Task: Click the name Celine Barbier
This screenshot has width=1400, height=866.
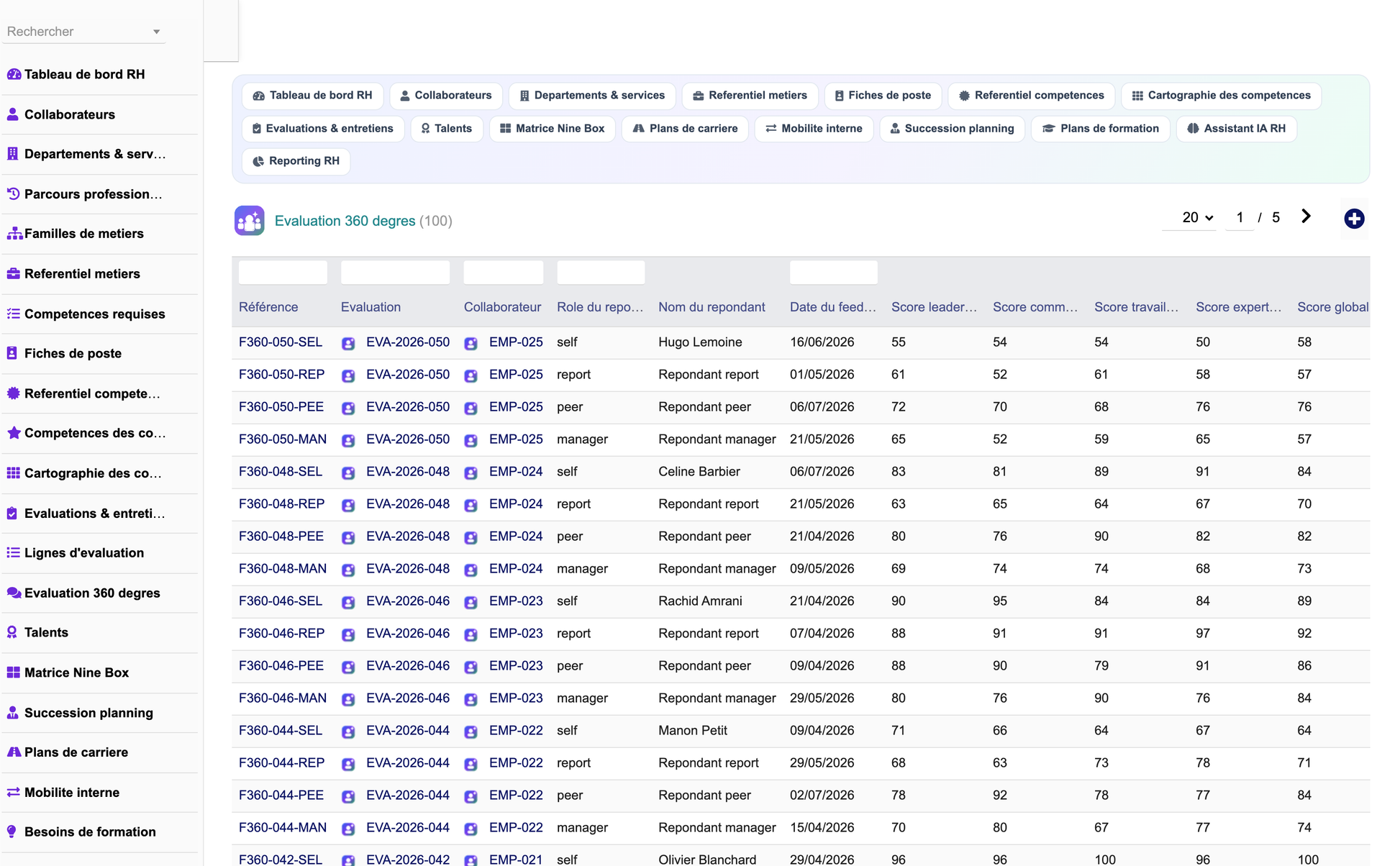Action: click(699, 472)
